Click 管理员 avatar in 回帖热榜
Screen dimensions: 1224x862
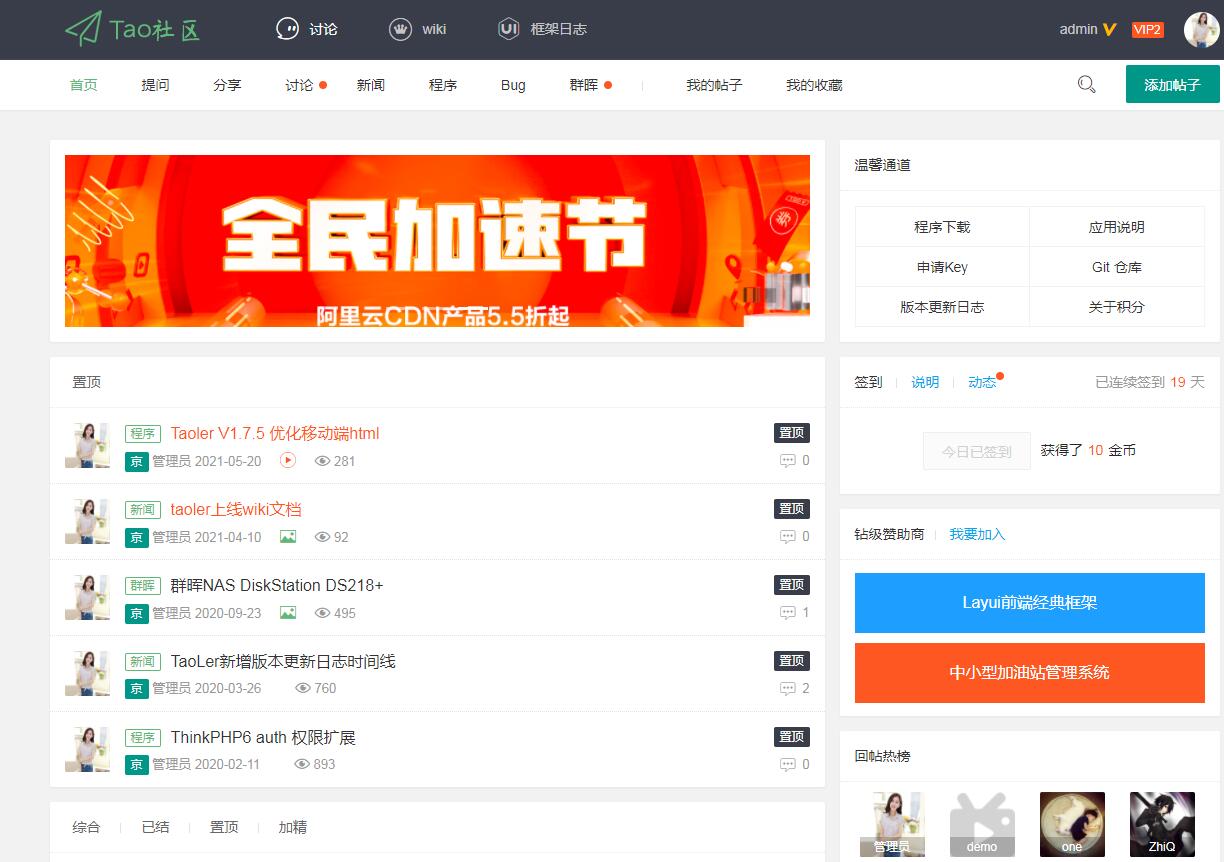tap(892, 824)
